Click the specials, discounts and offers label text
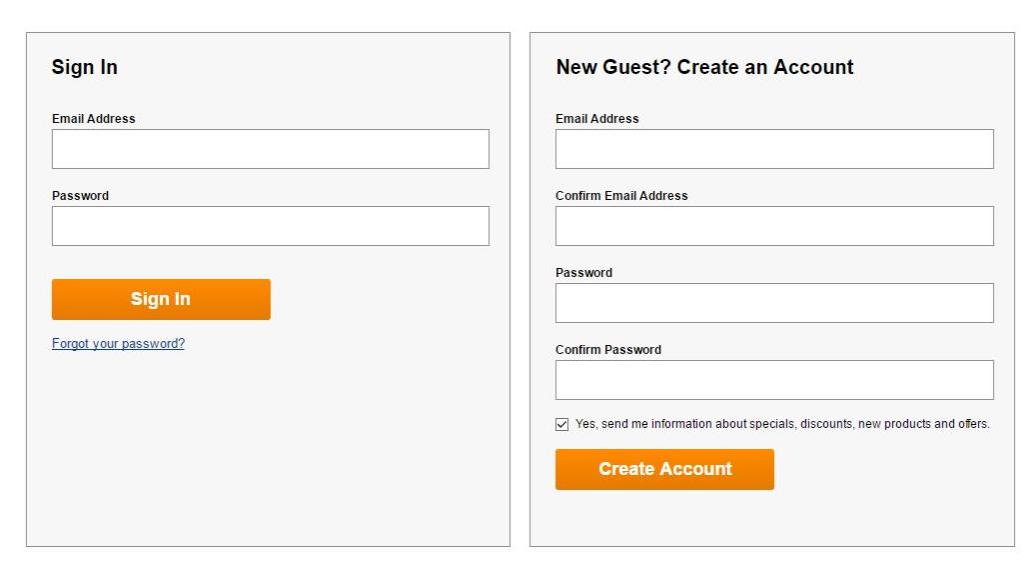The image size is (1028, 586). coord(782,424)
